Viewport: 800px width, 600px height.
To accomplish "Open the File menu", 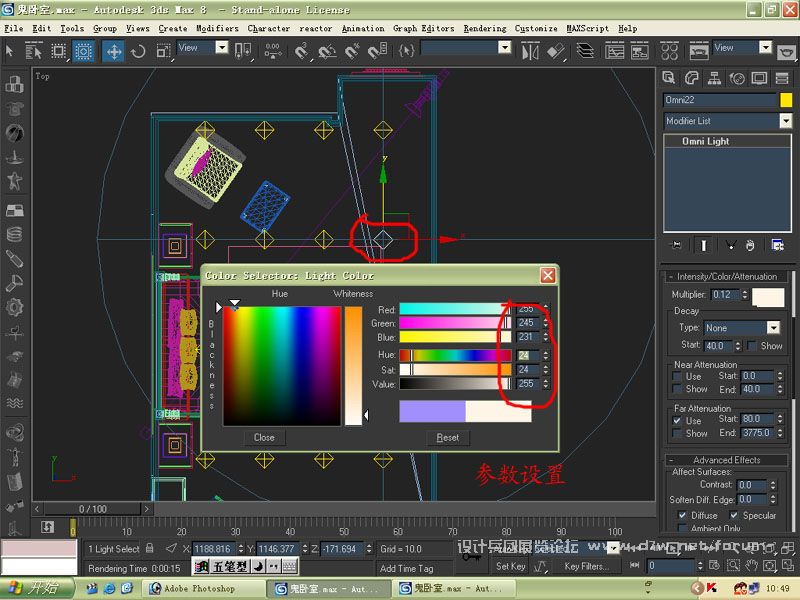I will pos(13,29).
